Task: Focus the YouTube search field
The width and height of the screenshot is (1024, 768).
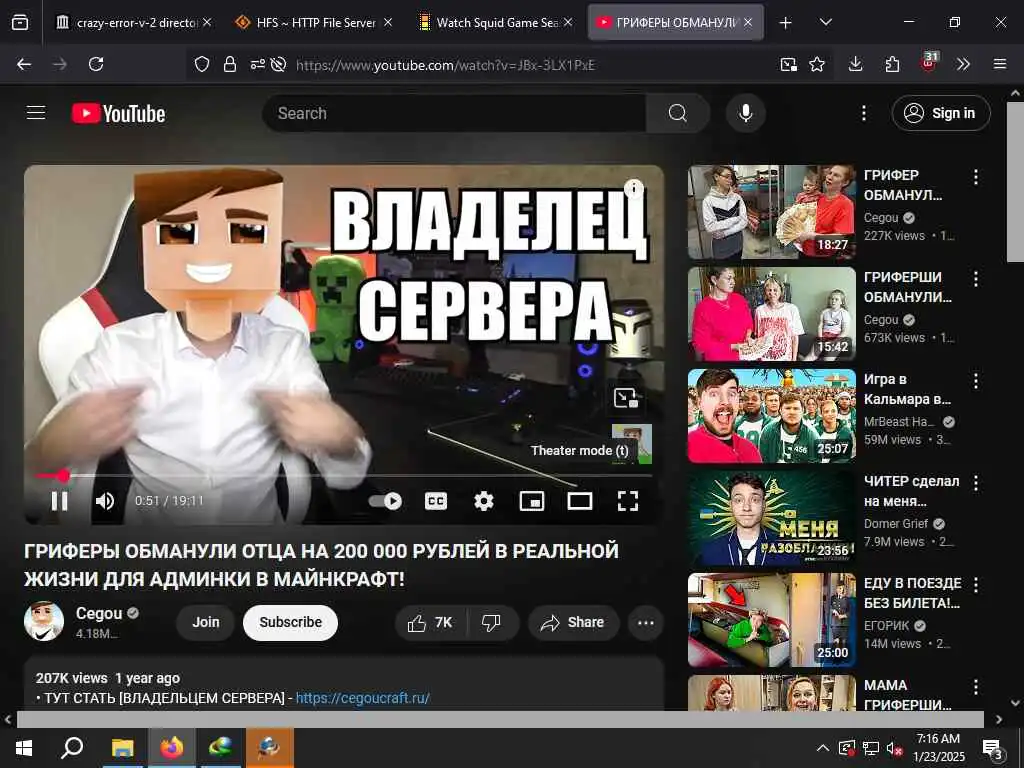Action: tap(454, 113)
